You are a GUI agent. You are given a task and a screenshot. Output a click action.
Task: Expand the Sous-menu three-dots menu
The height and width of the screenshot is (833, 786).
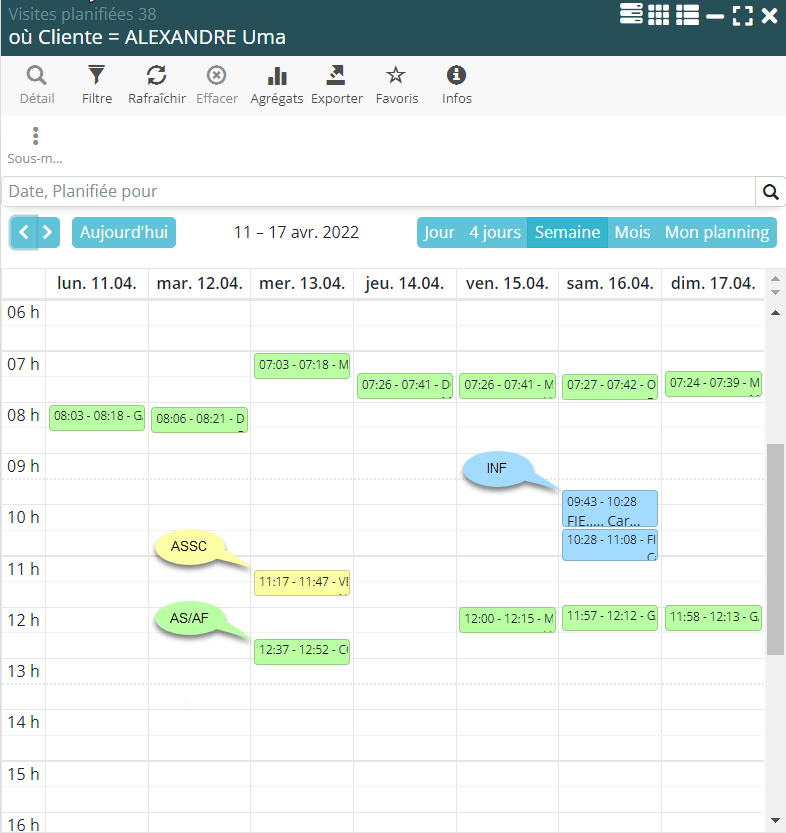[35, 144]
